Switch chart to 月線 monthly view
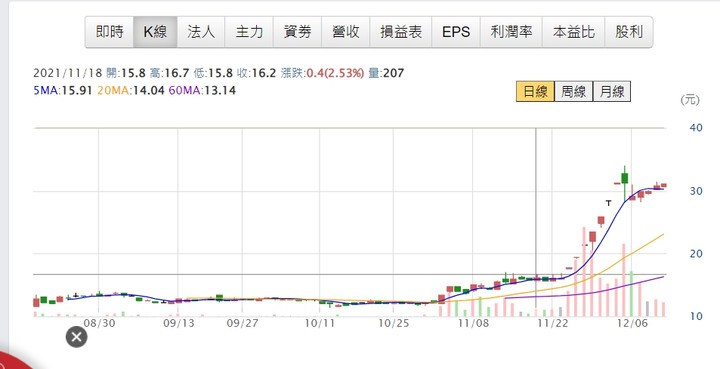Image resolution: width=720 pixels, height=369 pixels. pos(612,91)
